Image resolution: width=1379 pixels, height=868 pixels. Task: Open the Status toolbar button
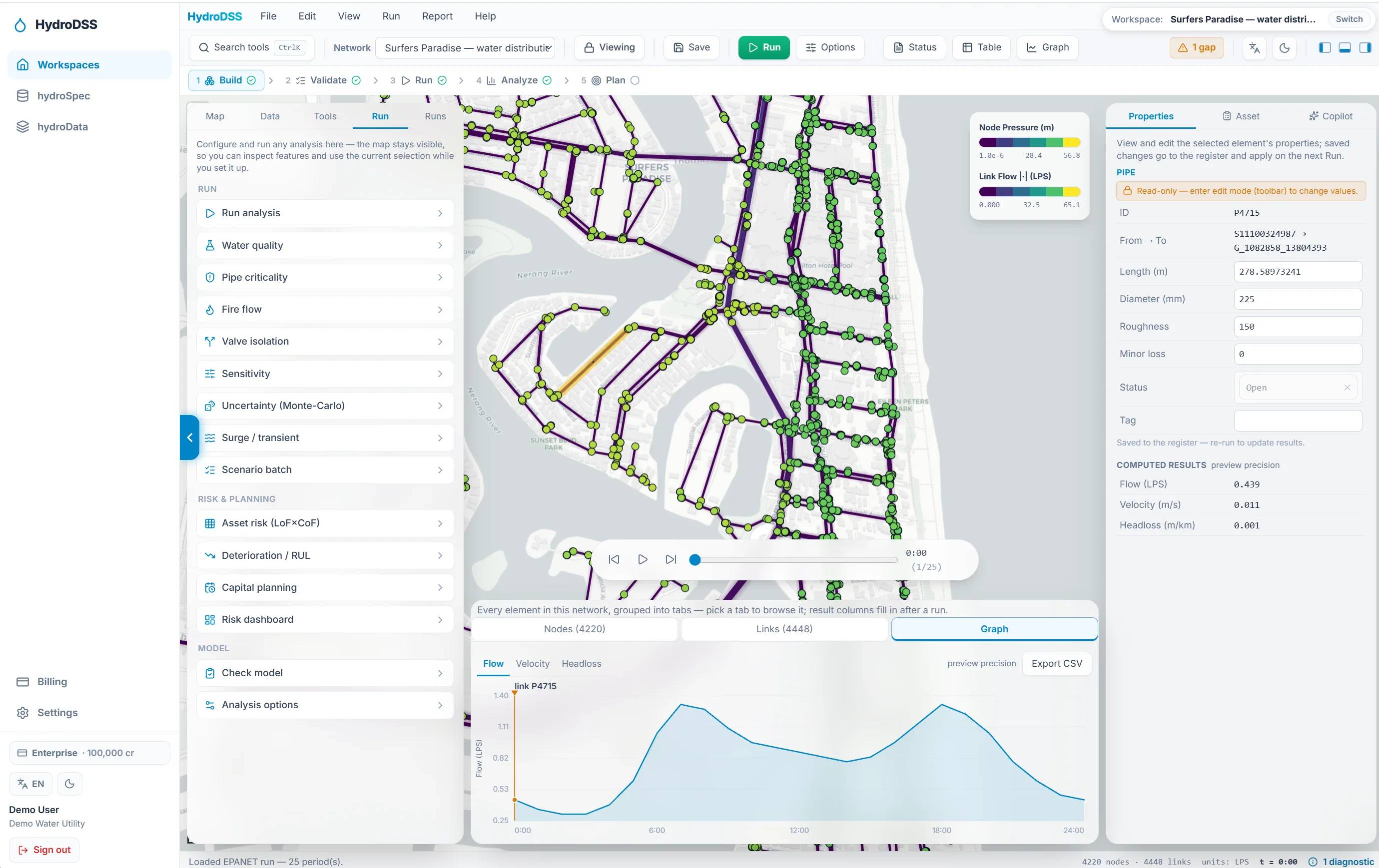pos(914,47)
